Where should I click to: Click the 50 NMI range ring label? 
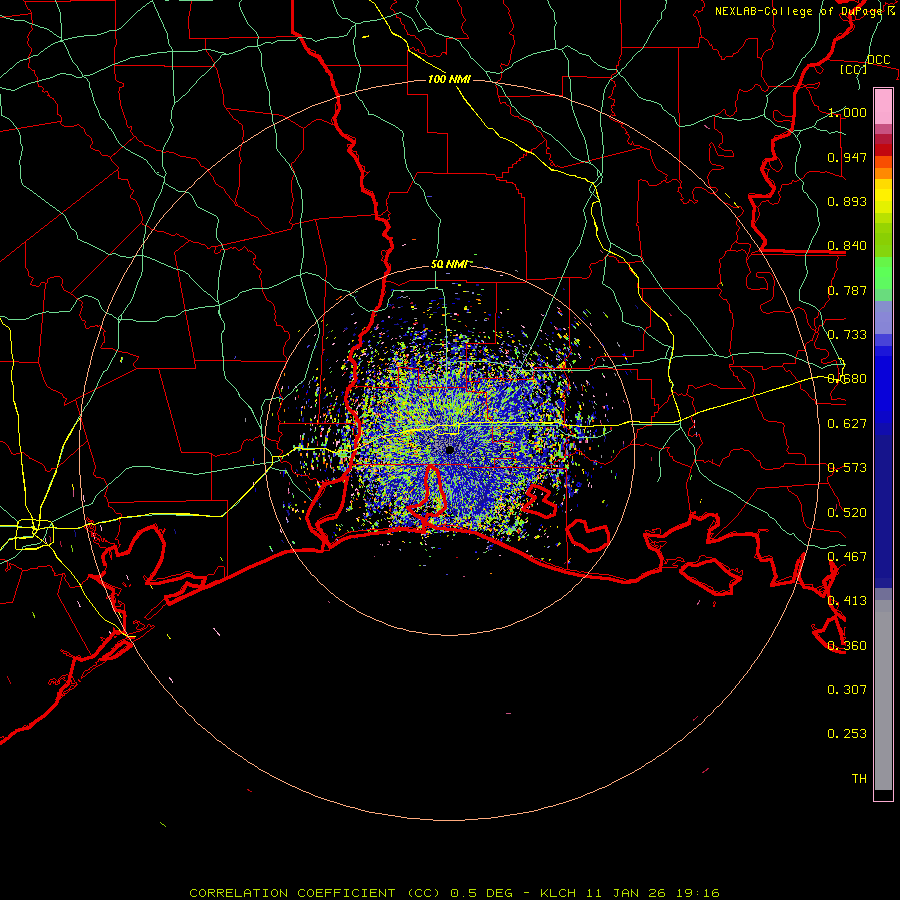449,265
